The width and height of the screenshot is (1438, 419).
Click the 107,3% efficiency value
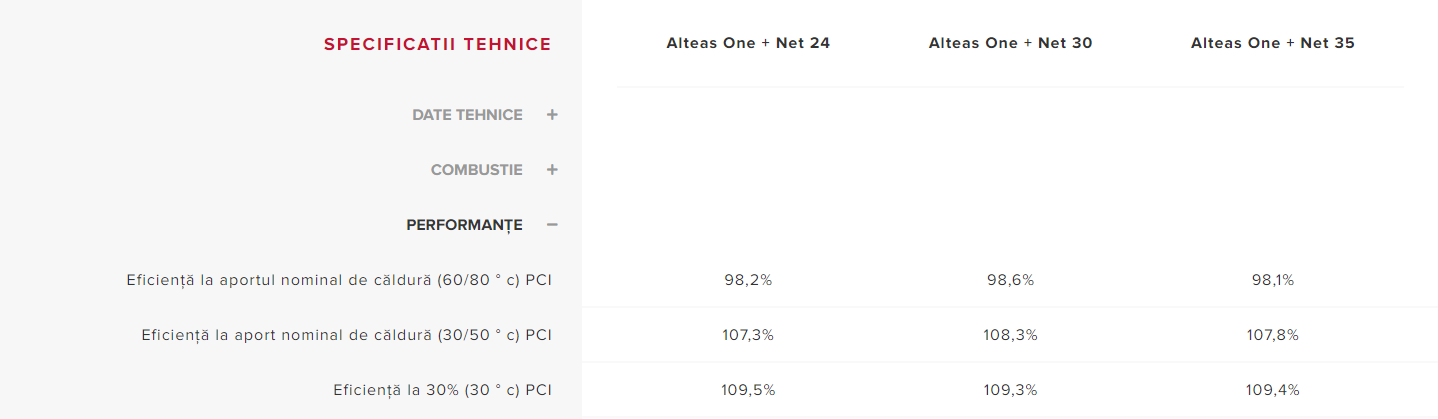pyautogui.click(x=748, y=335)
